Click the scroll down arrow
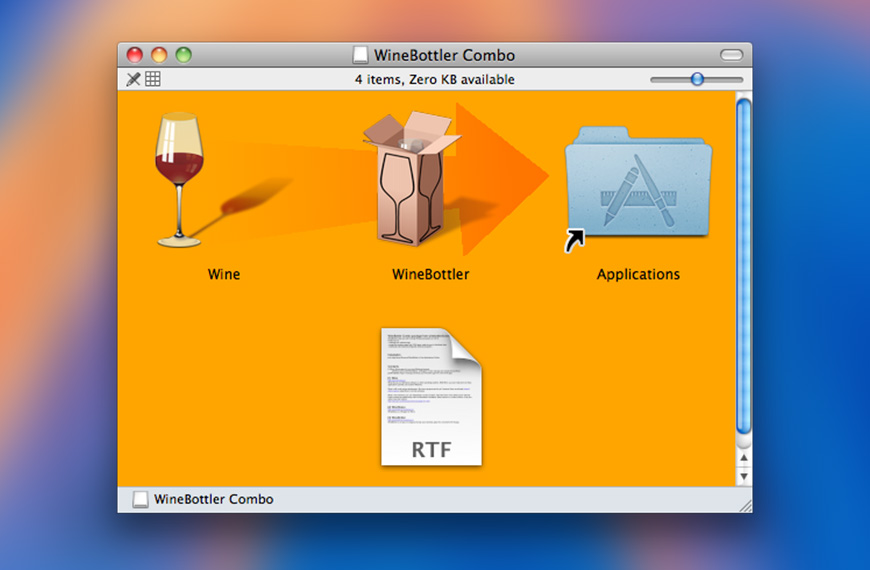This screenshot has width=870, height=570. [743, 476]
